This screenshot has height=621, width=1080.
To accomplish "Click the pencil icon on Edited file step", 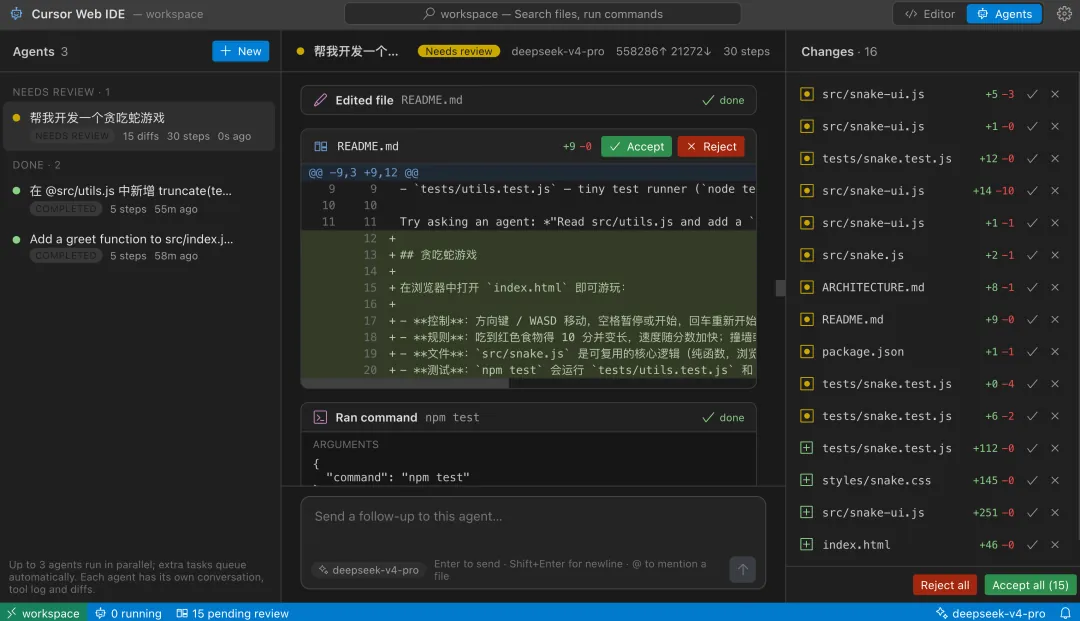I will 320,100.
